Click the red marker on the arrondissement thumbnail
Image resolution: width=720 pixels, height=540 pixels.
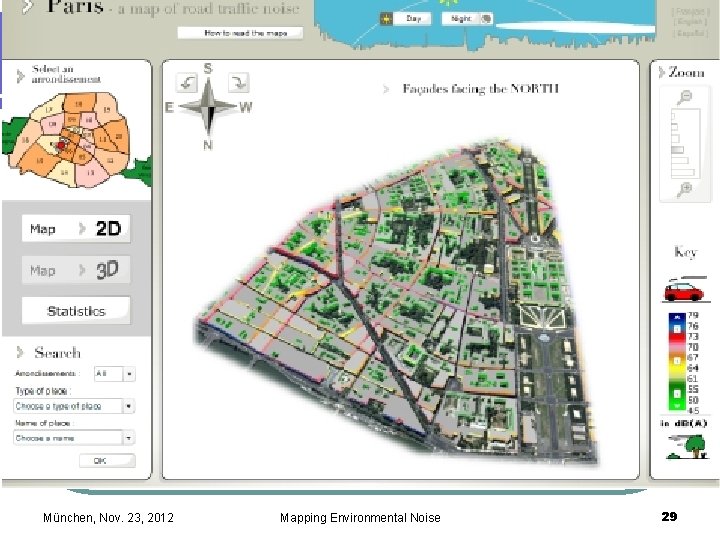coord(61,145)
